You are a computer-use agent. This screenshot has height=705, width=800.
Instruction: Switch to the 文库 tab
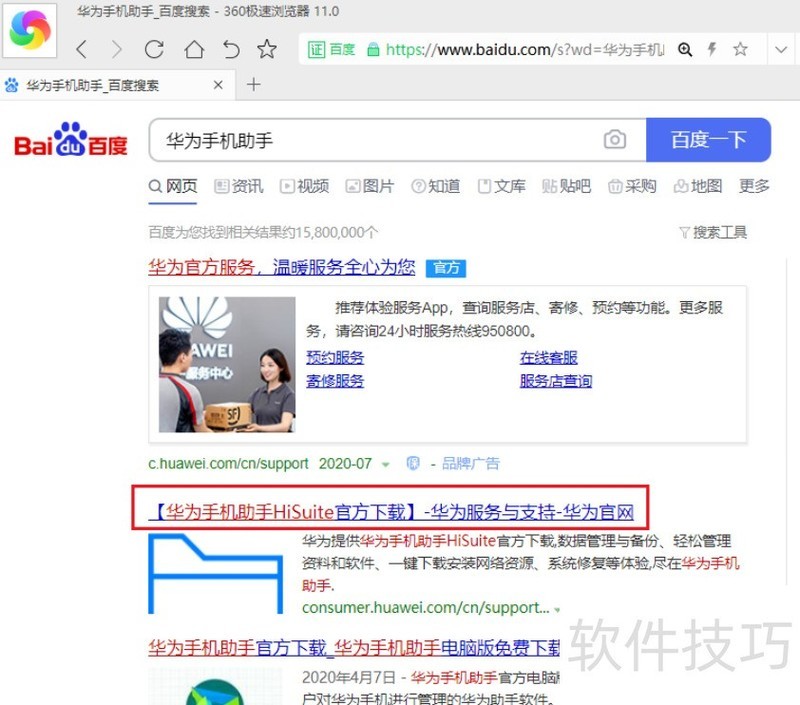click(x=502, y=186)
